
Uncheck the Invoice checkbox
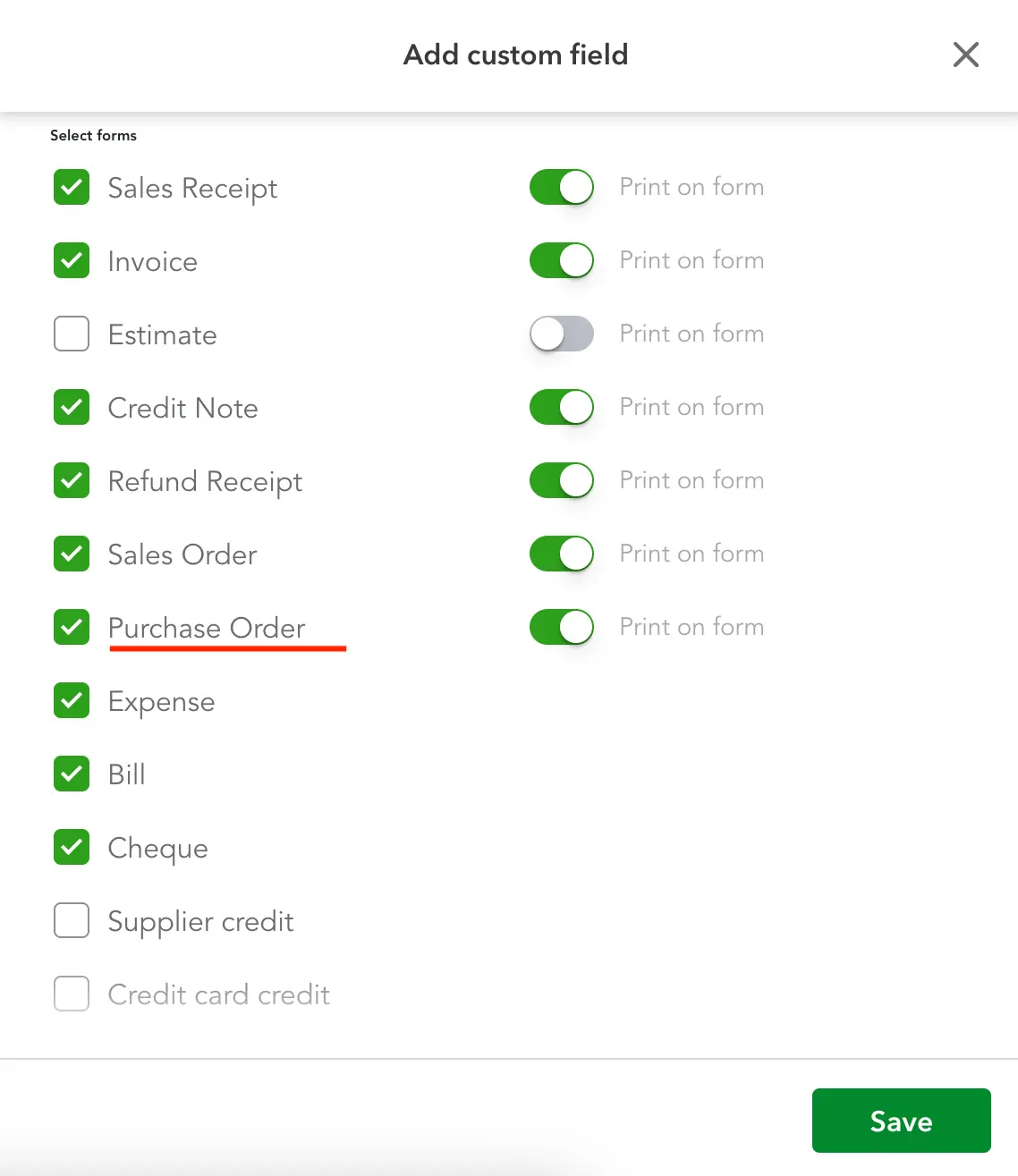(x=71, y=261)
